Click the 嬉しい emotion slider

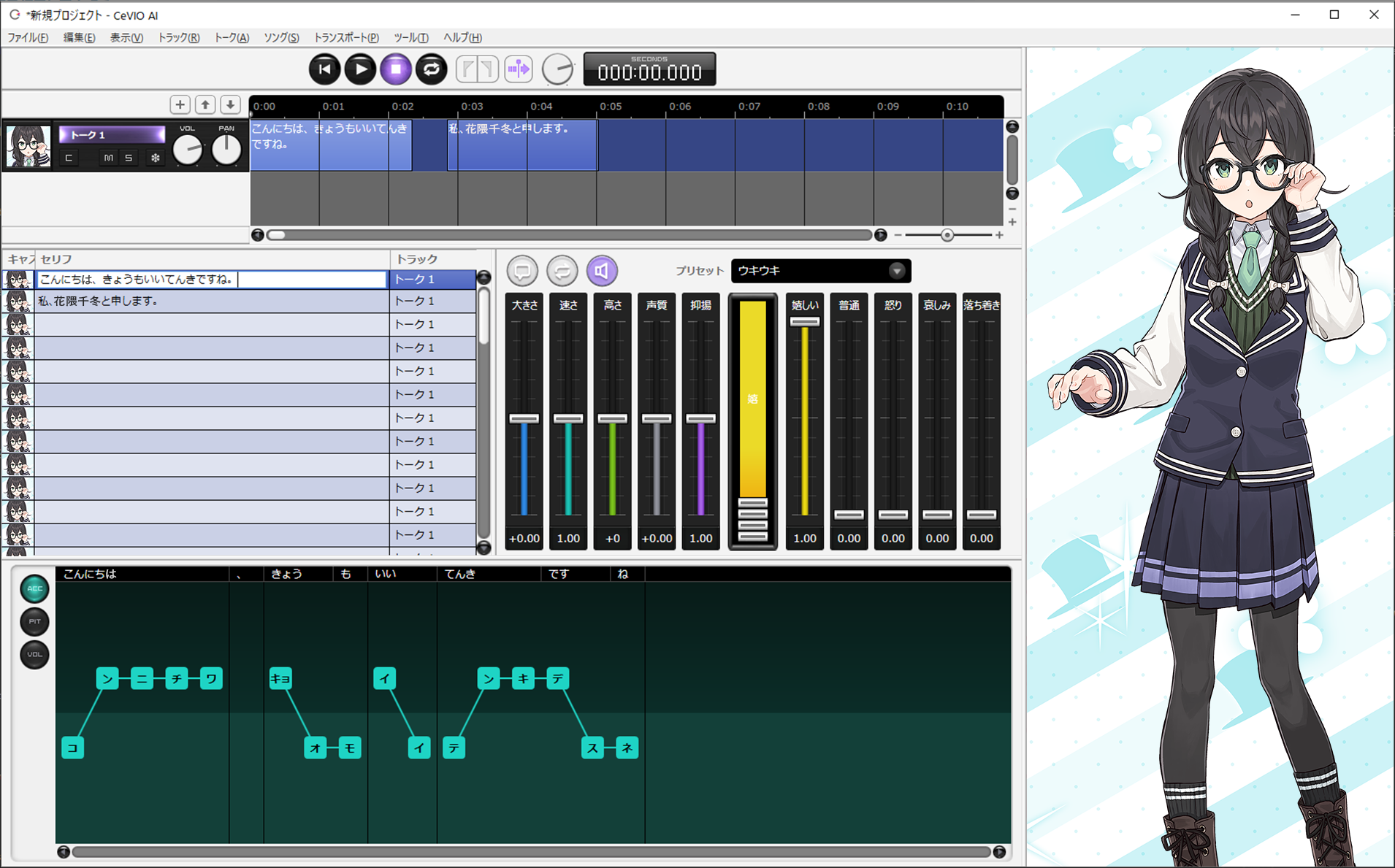point(805,322)
